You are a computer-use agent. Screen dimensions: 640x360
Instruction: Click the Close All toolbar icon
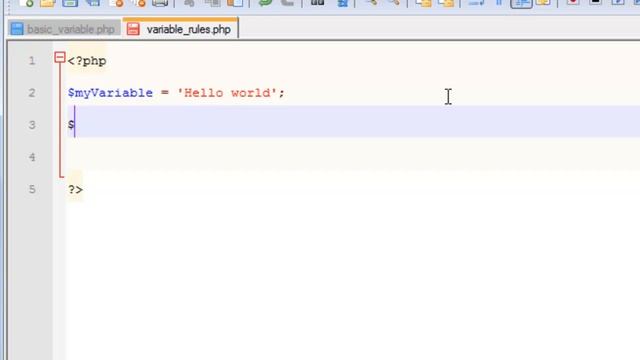(x=139, y=3)
